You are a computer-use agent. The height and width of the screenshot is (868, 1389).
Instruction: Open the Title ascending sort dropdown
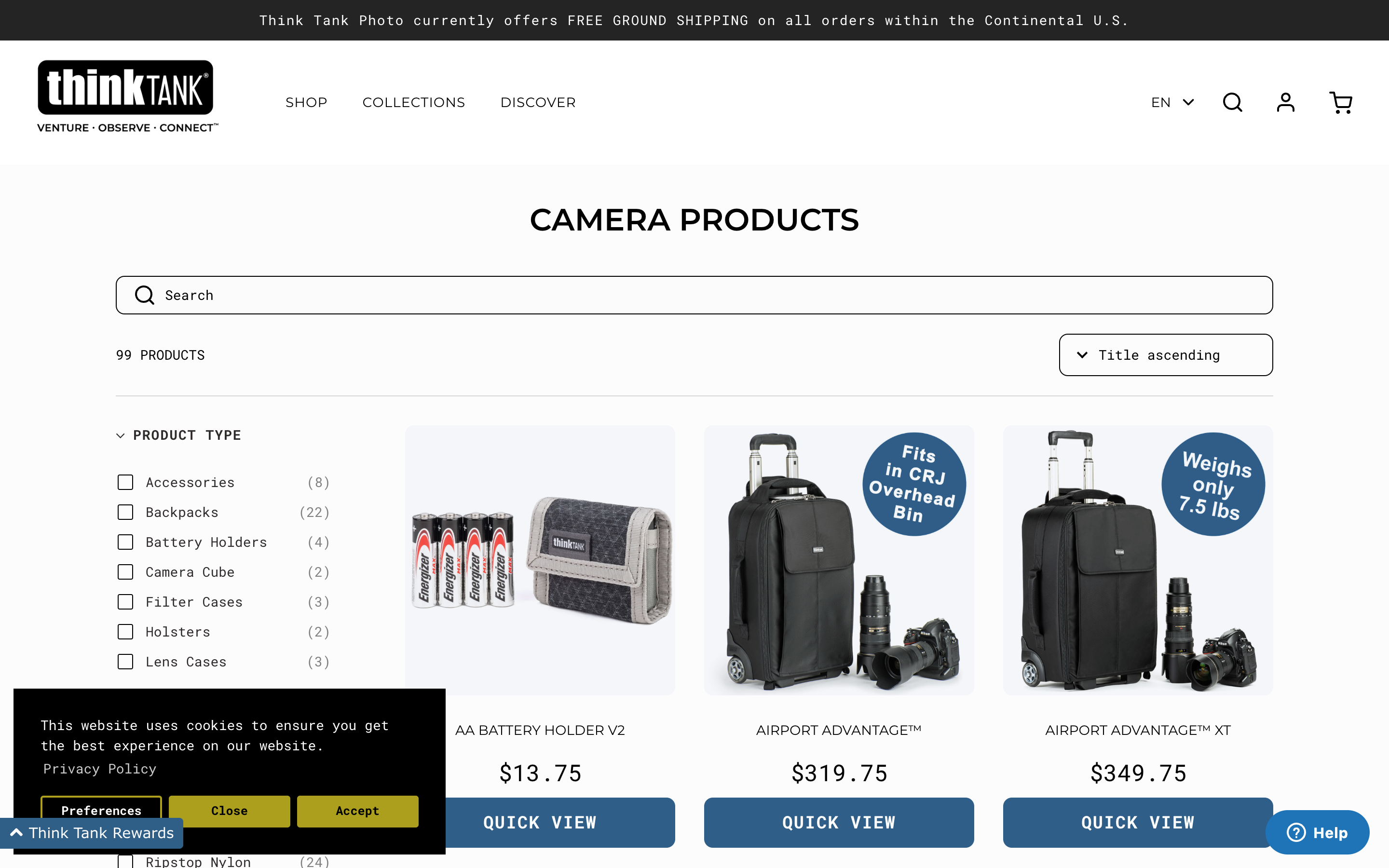[x=1166, y=355]
